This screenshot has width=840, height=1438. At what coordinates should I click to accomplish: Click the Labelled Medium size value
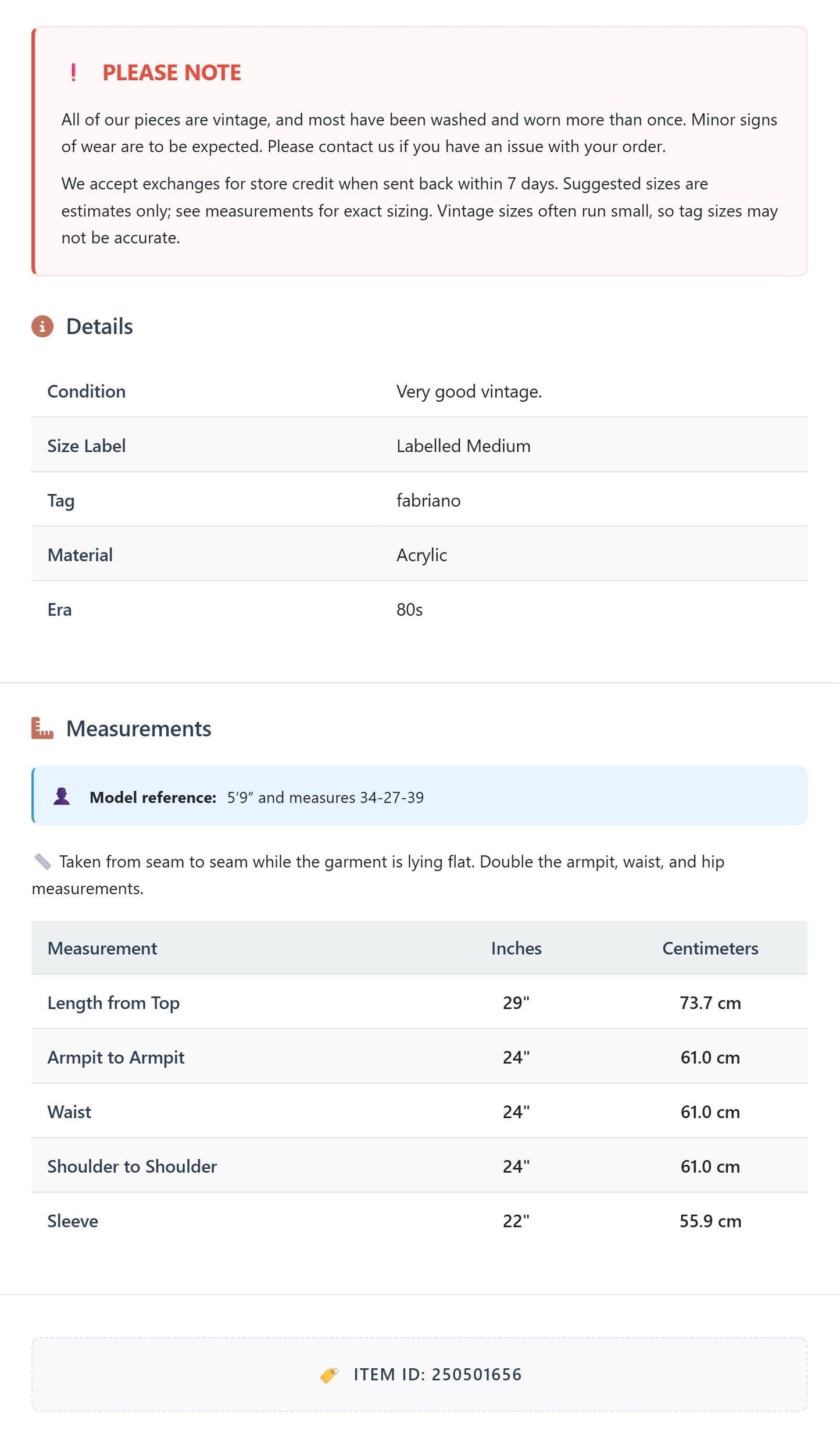463,446
